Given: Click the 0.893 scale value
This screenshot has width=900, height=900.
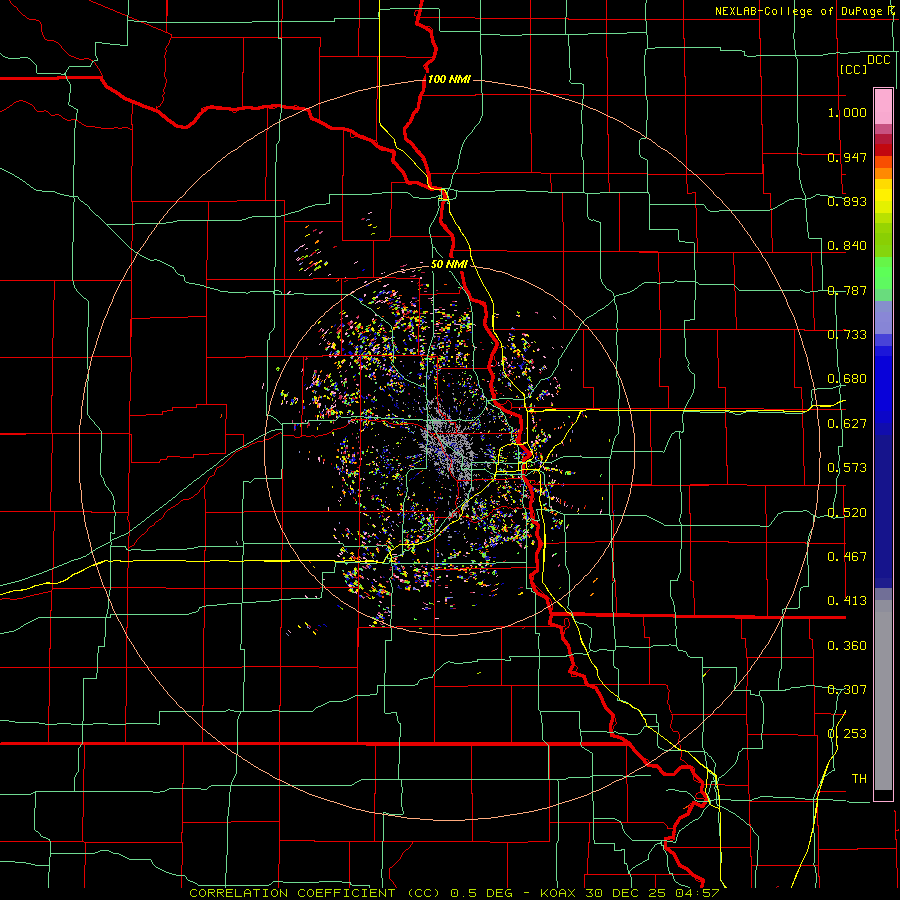Looking at the screenshot, I should [x=847, y=201].
